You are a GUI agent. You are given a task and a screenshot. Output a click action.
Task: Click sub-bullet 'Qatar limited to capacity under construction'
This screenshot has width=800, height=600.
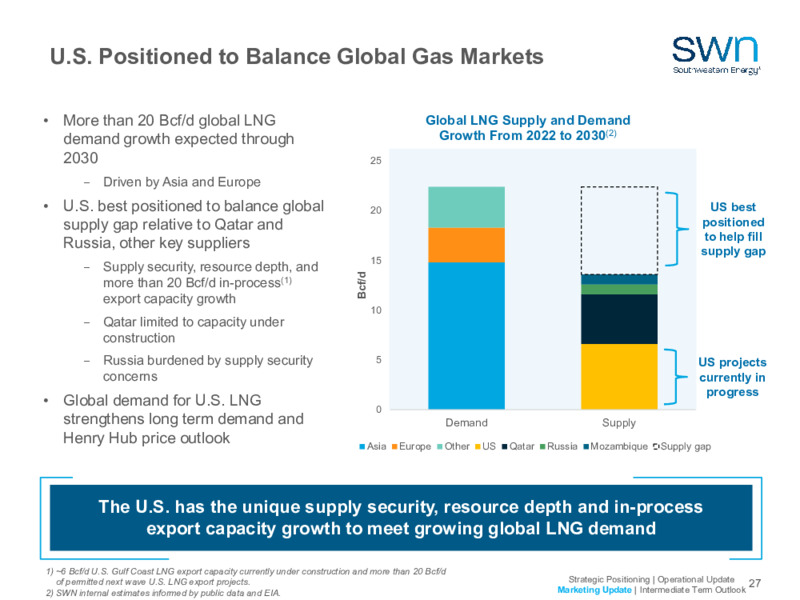click(x=193, y=330)
